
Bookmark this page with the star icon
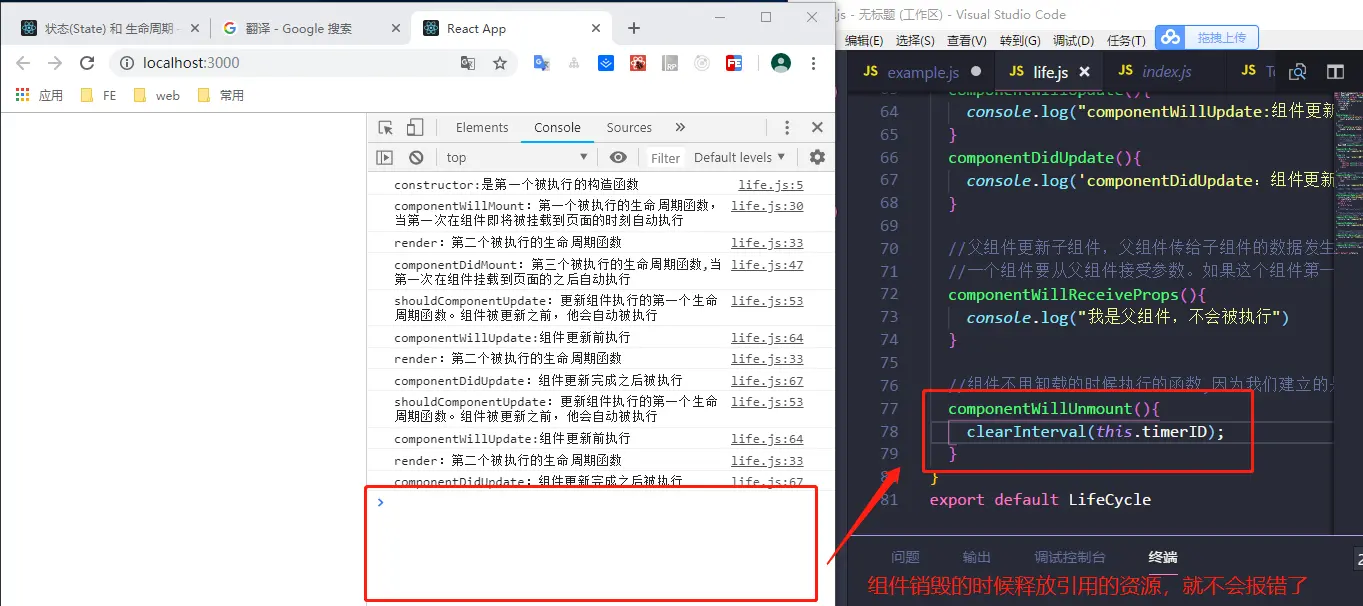500,63
